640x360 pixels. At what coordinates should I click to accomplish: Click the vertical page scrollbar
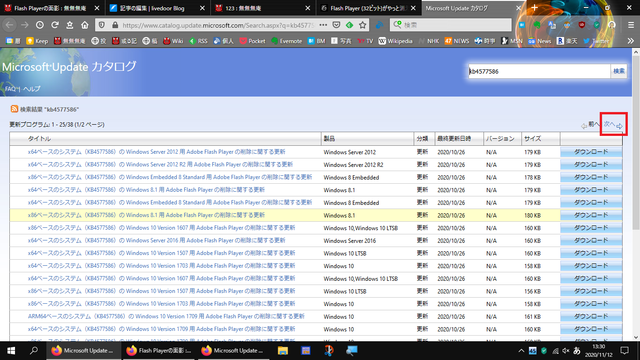(636, 143)
